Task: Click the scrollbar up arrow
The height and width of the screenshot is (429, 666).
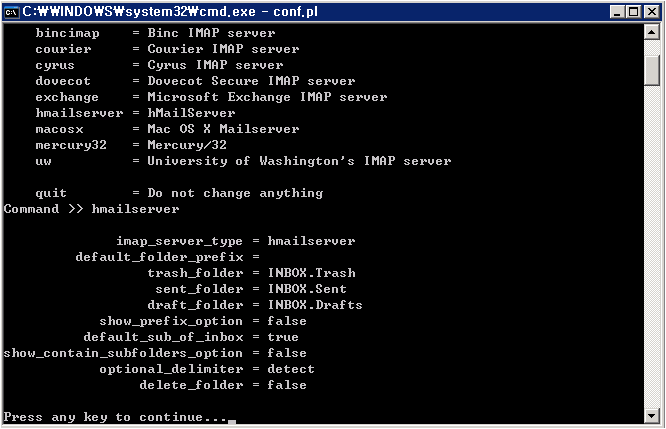Action: point(652,32)
